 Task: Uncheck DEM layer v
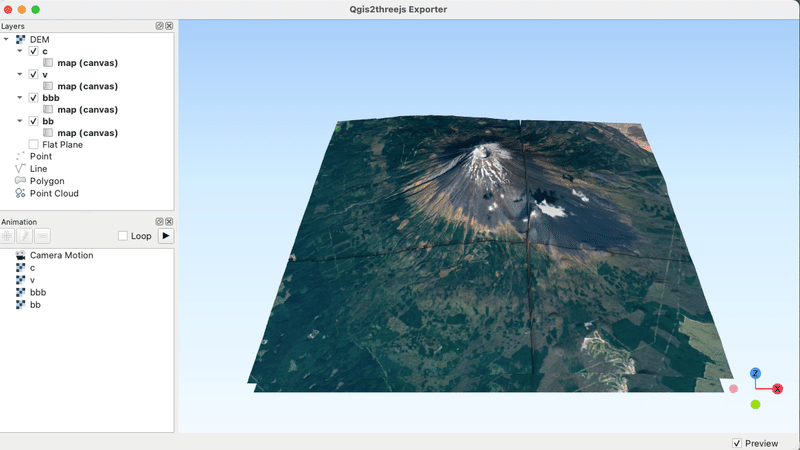(34, 74)
